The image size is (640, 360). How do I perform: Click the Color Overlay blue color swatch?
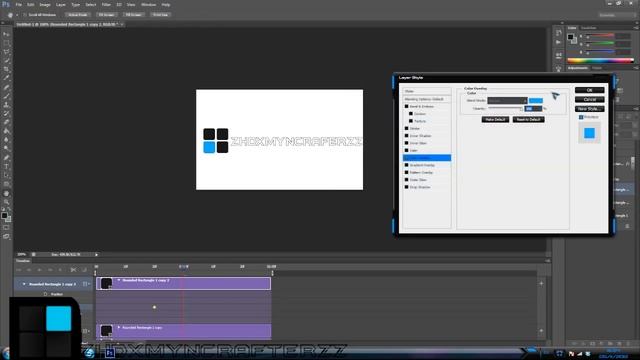[x=536, y=100]
